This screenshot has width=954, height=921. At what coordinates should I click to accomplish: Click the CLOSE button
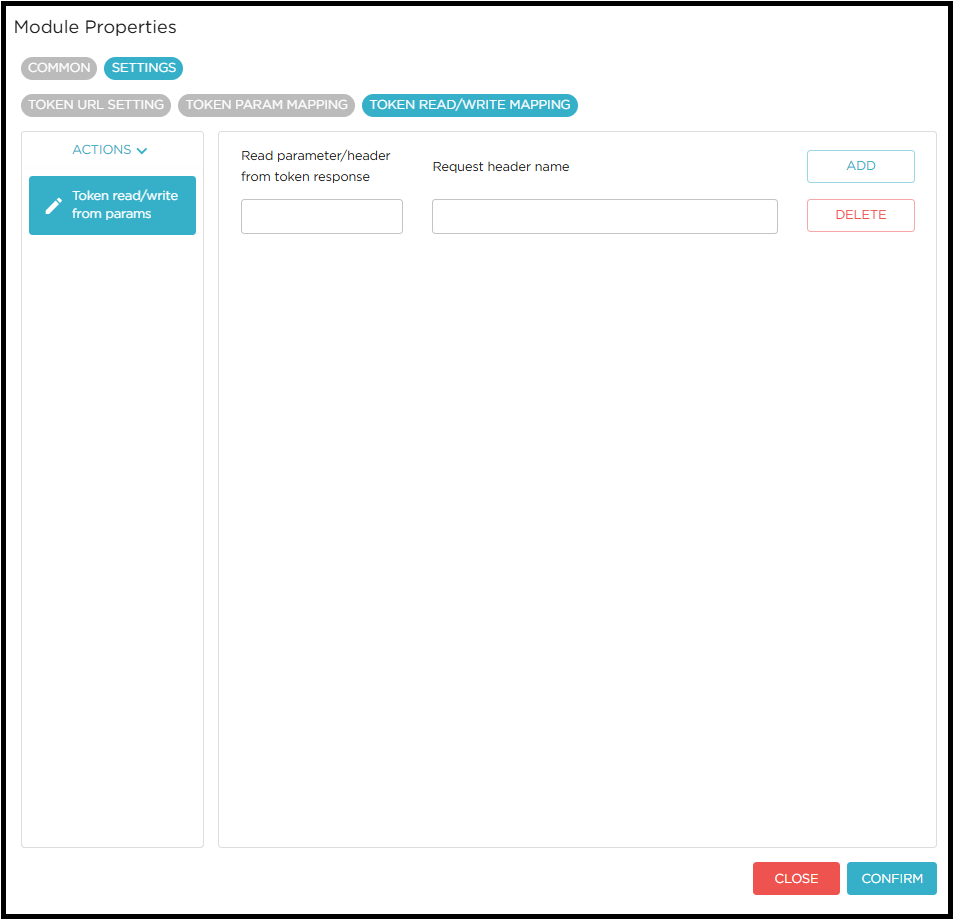(796, 879)
